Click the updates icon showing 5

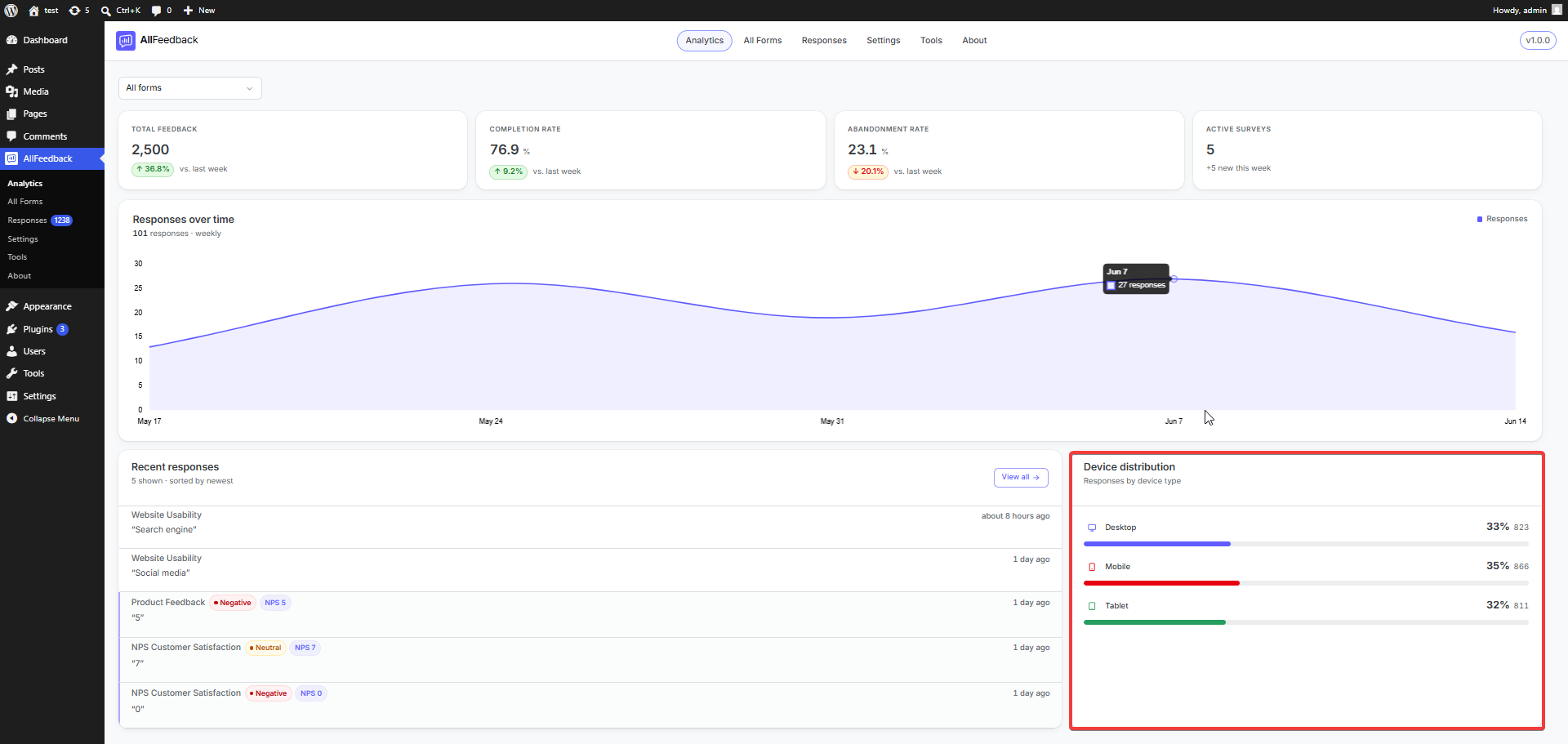(x=74, y=11)
